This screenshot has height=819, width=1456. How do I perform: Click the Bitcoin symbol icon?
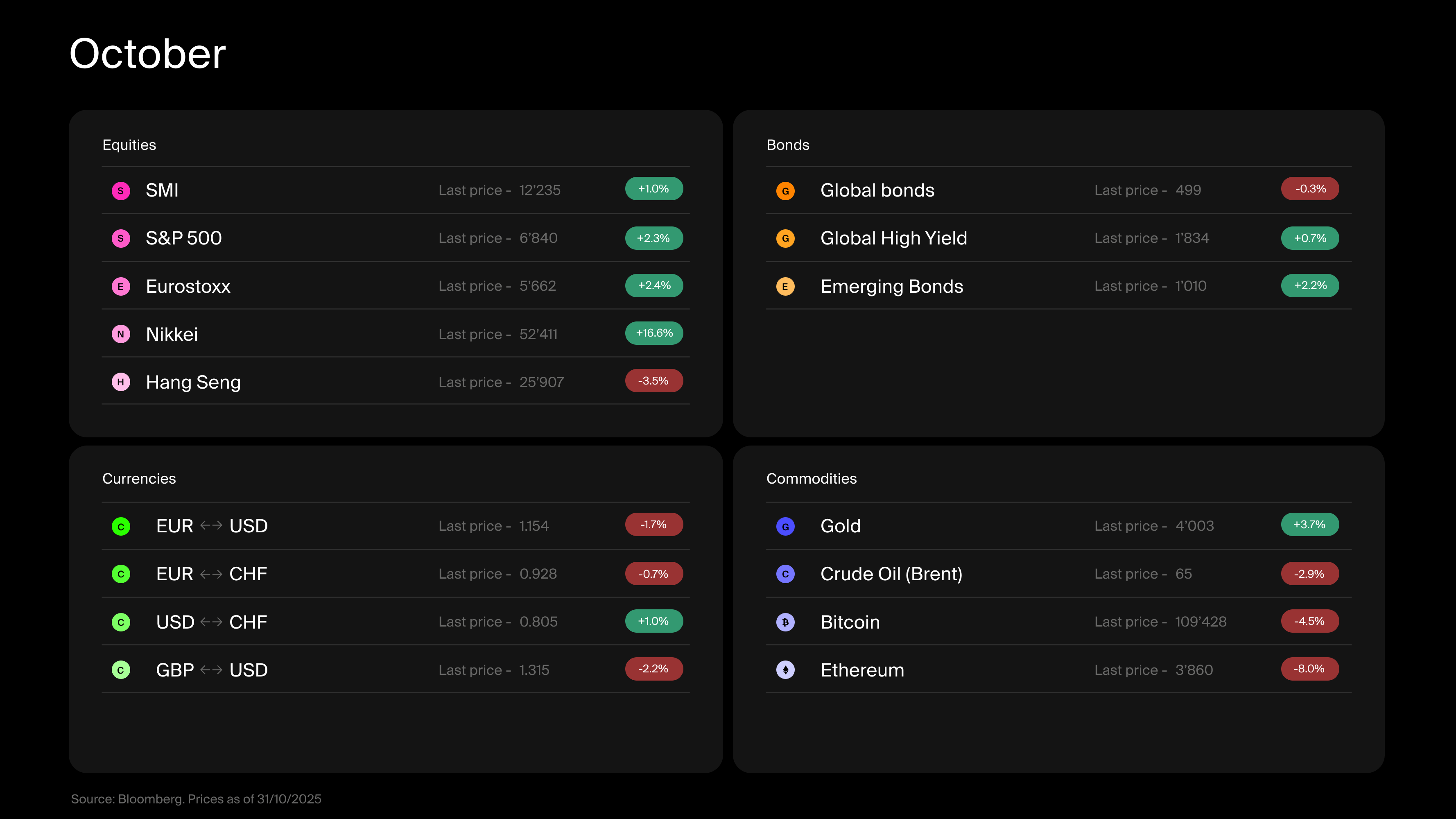coord(785,622)
